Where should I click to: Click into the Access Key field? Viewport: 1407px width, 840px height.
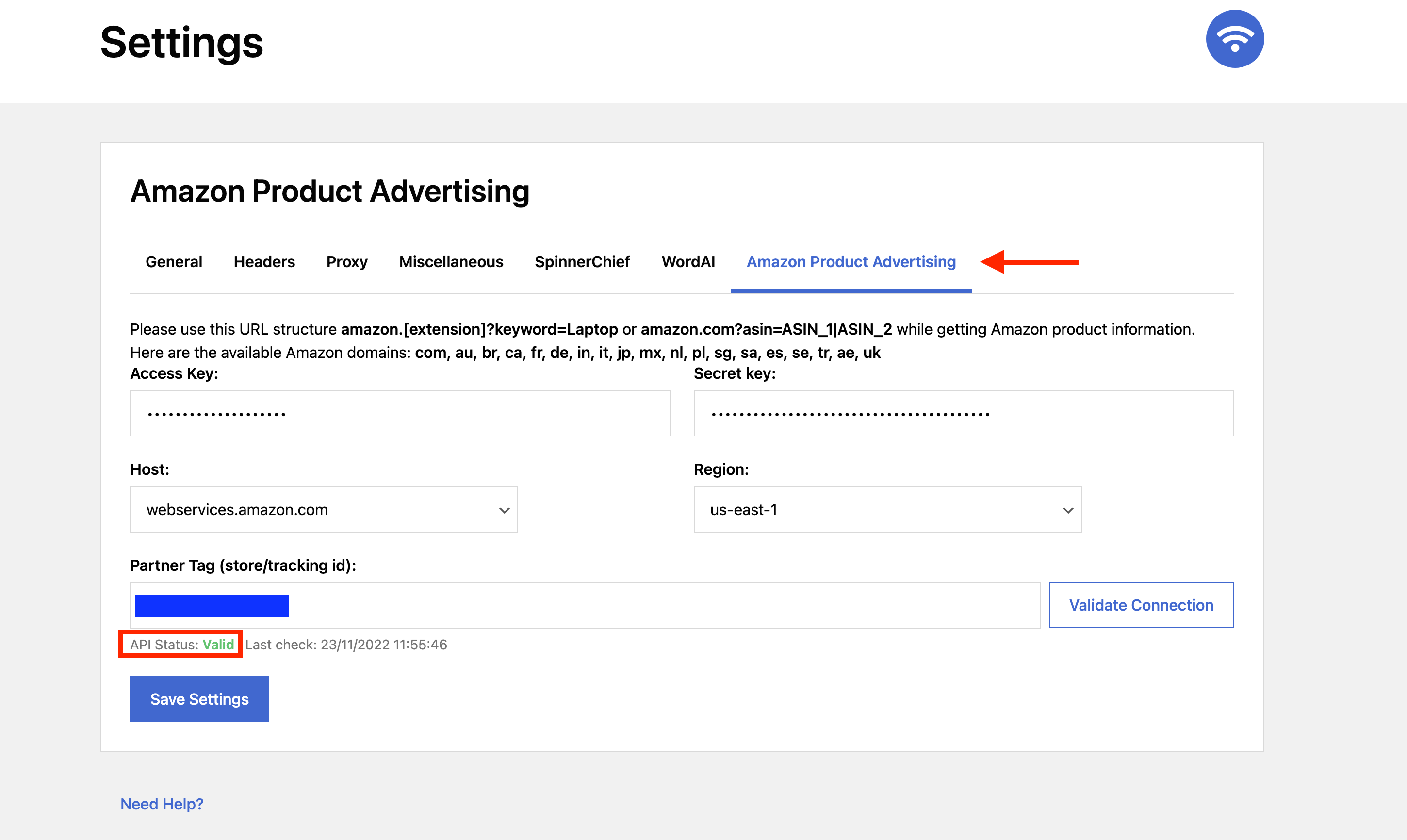tap(400, 413)
